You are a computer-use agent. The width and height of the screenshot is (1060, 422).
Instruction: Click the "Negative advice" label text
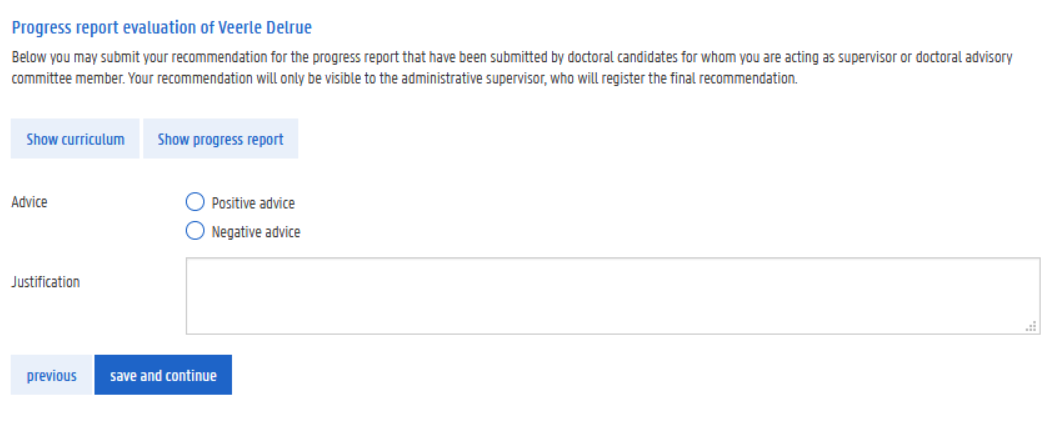(256, 232)
